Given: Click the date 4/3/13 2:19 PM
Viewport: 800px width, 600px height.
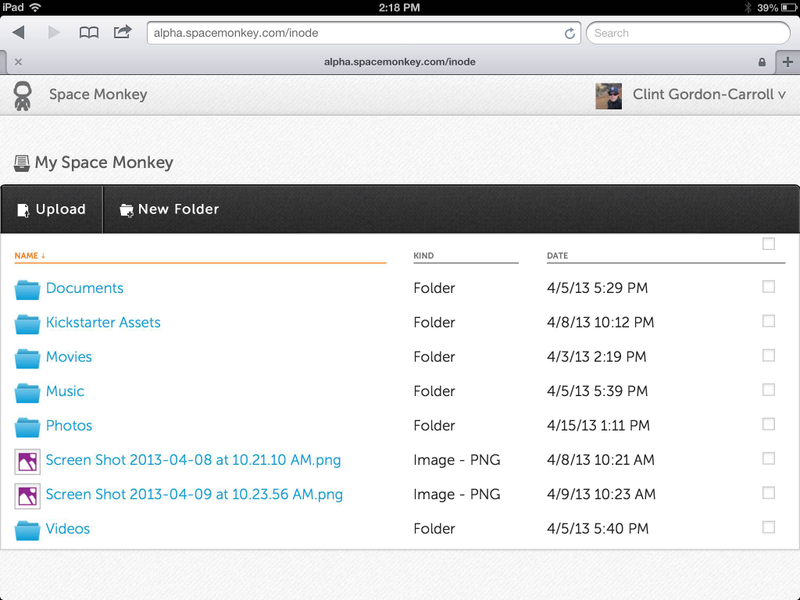Looking at the screenshot, I should click(596, 357).
